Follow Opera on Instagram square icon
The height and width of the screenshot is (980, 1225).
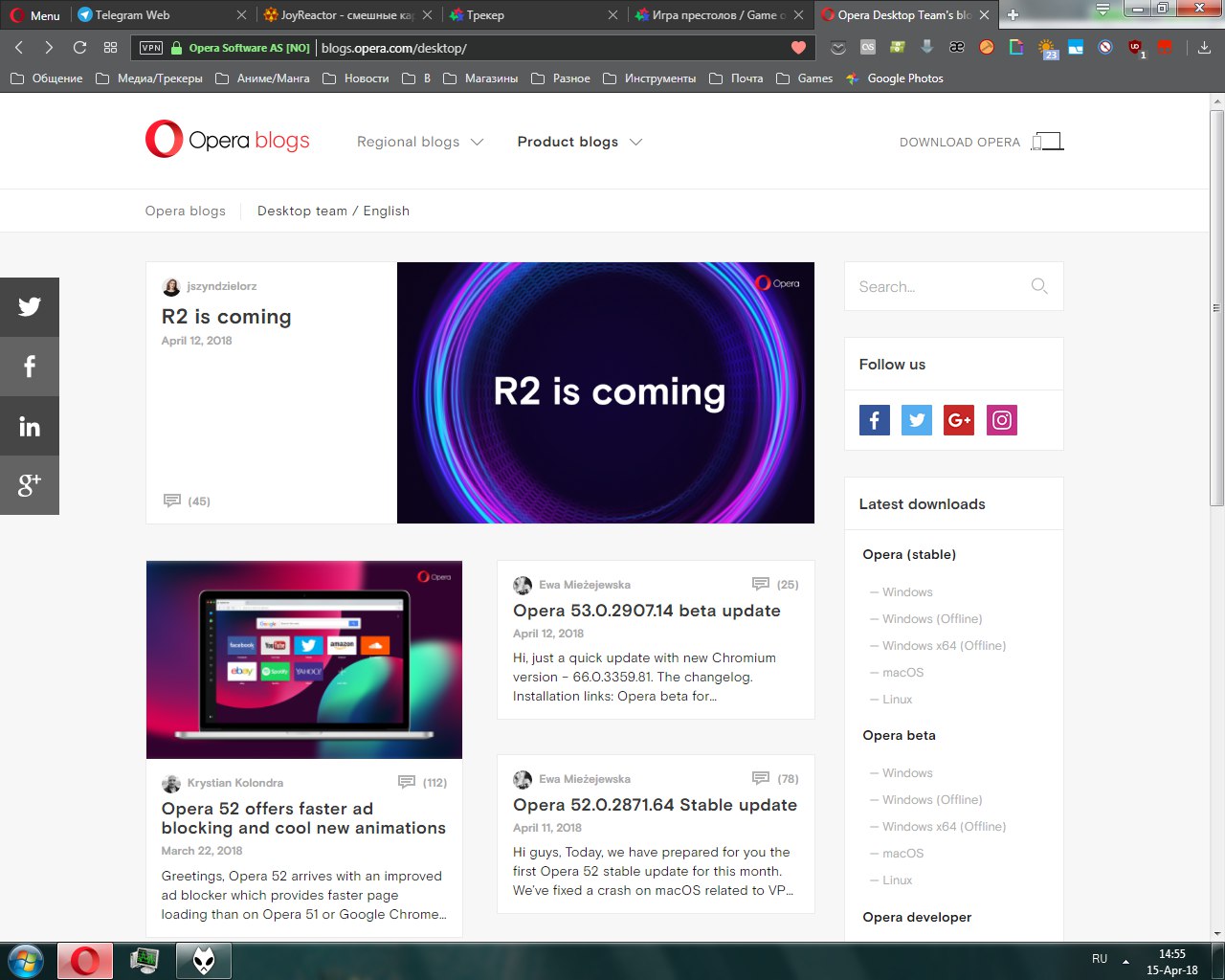tap(1002, 420)
